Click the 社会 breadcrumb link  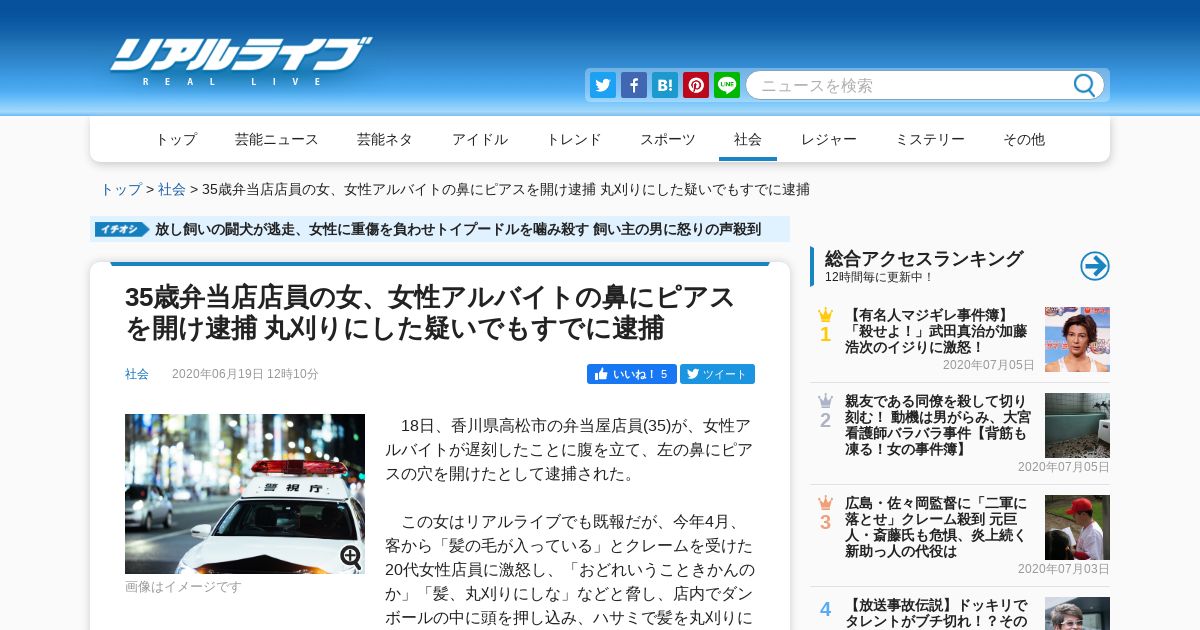[x=172, y=189]
